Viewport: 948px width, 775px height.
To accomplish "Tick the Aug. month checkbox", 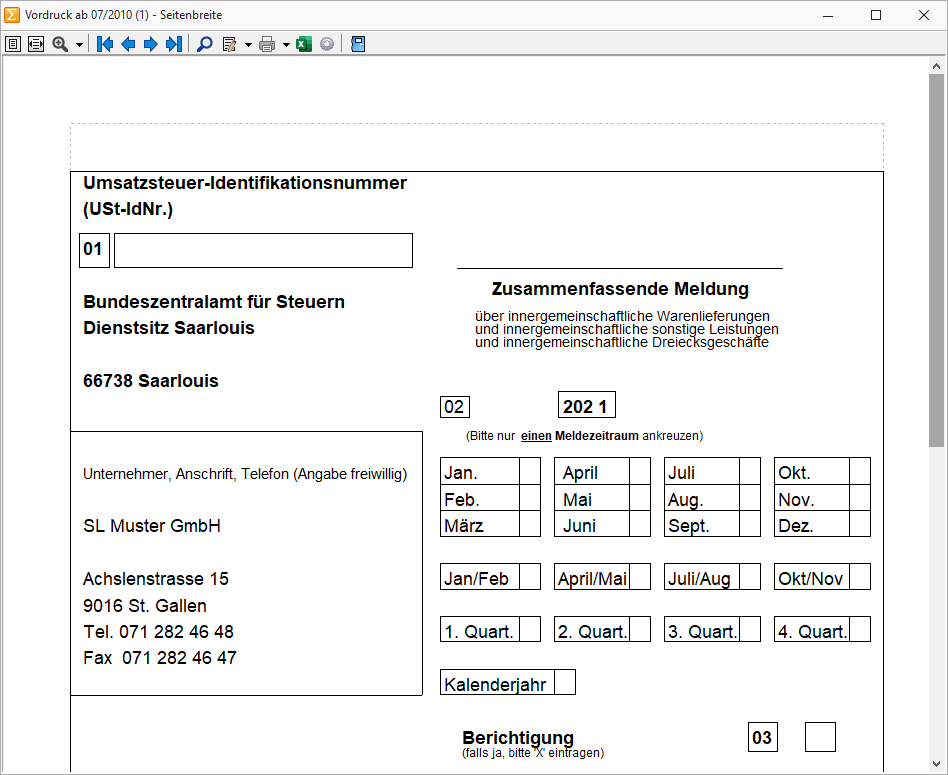I will pos(750,498).
